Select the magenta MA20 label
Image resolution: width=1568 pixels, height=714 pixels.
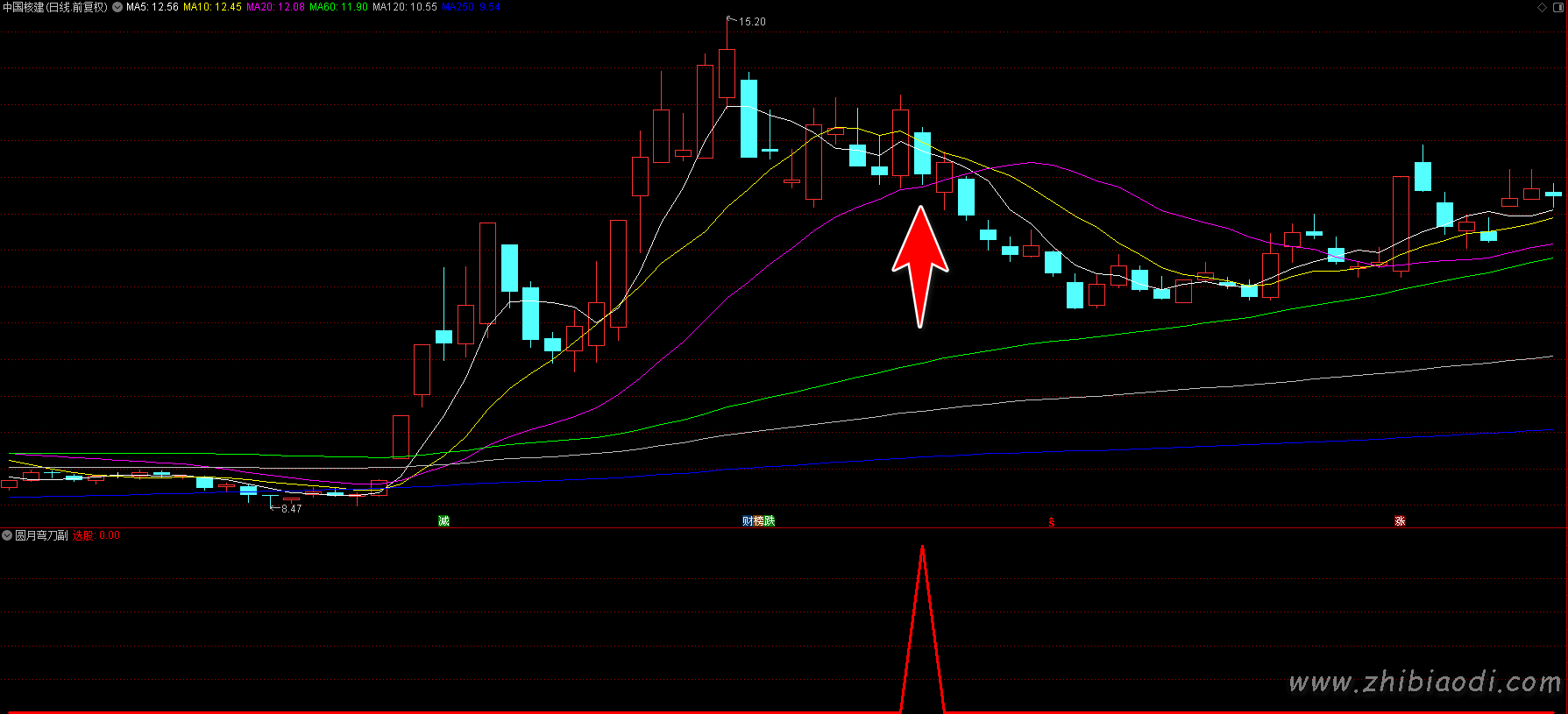[275, 7]
